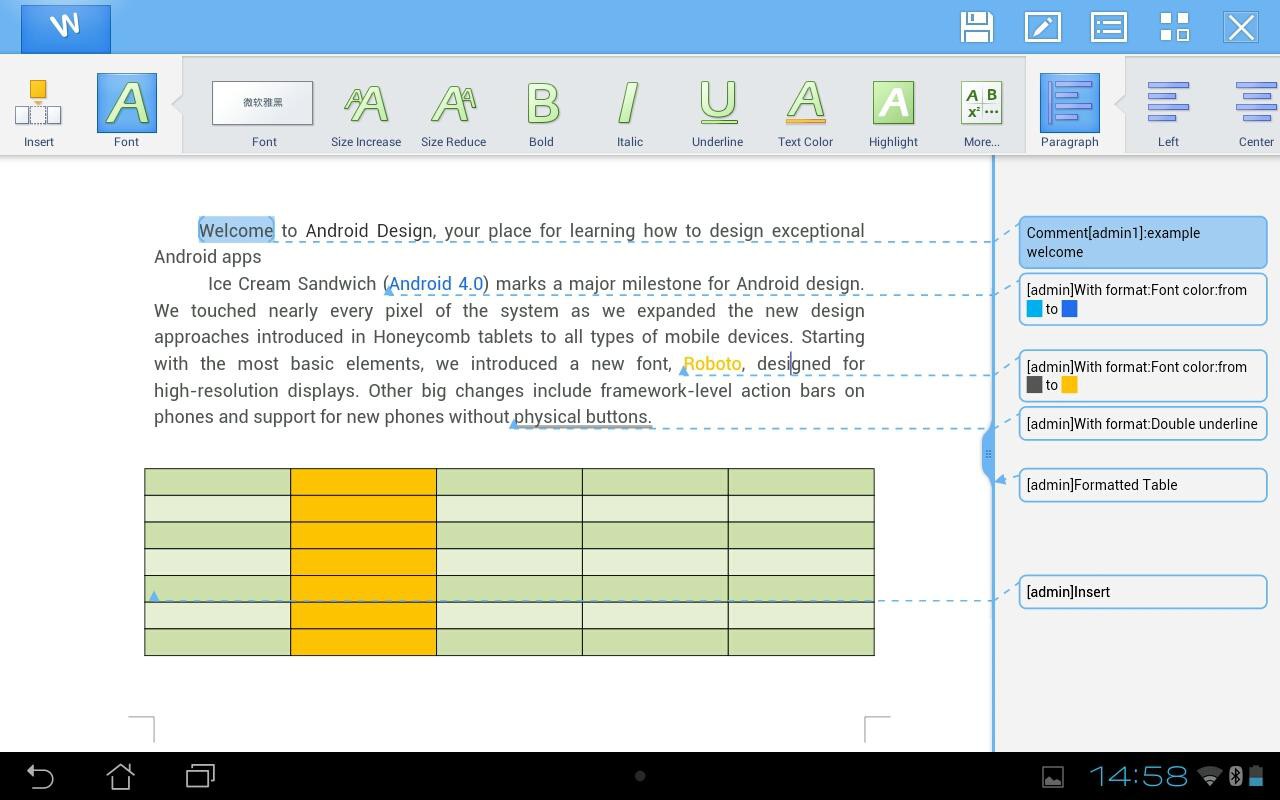Open the font name dropdown box
Image resolution: width=1280 pixels, height=800 pixels.
[262, 102]
